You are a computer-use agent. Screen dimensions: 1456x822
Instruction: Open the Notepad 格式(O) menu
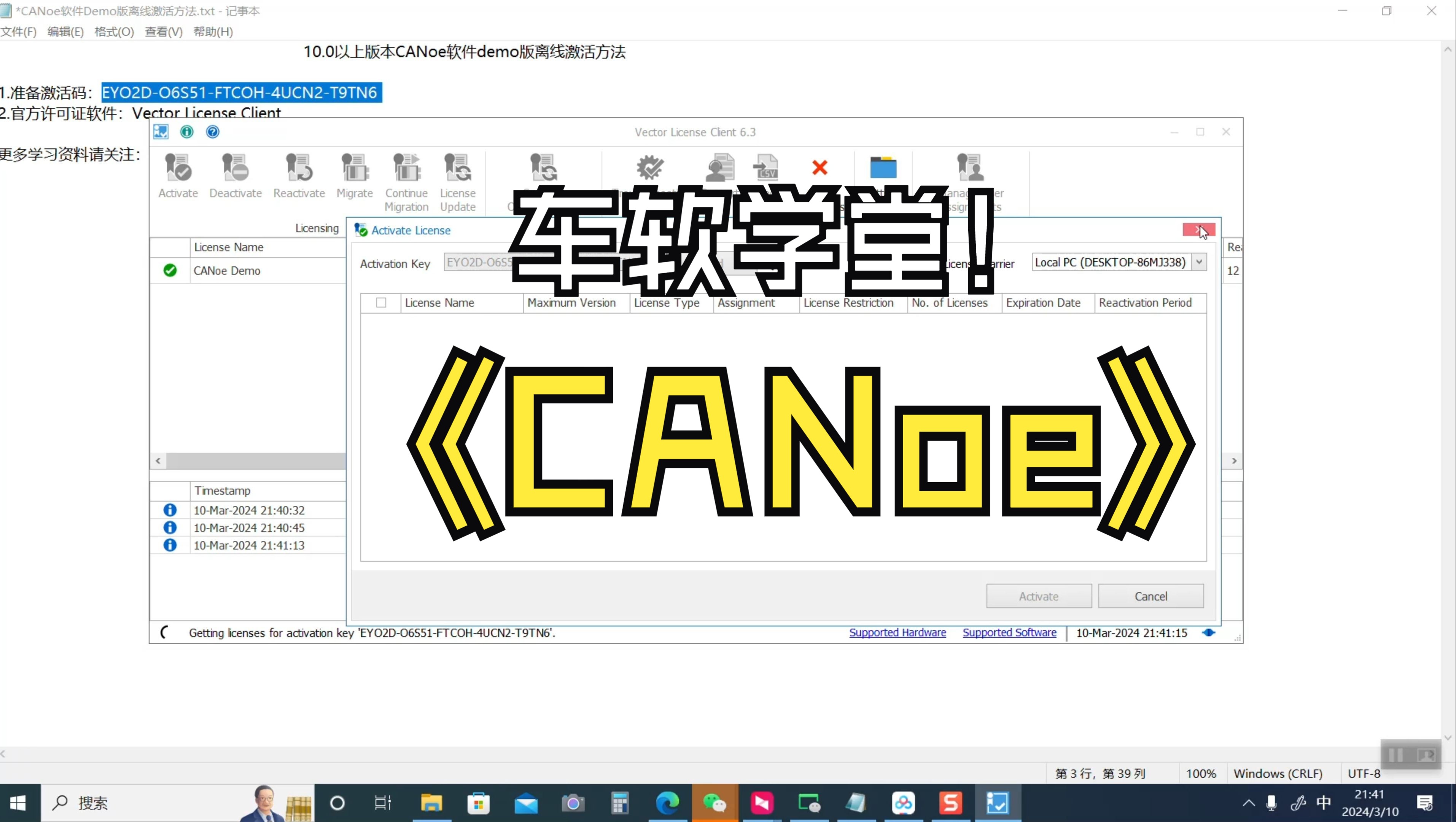click(114, 32)
